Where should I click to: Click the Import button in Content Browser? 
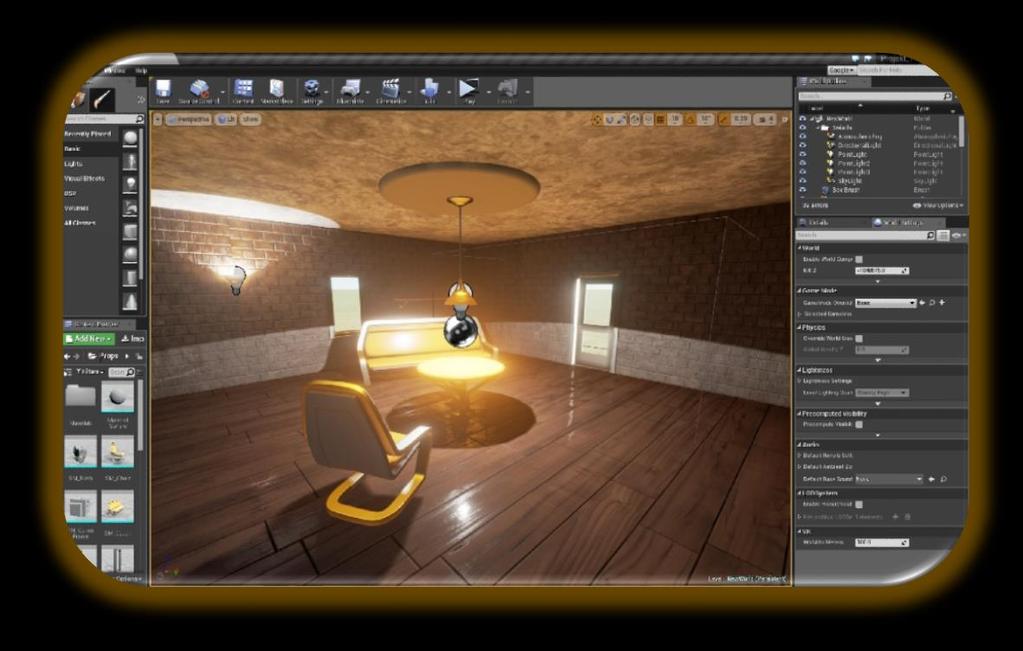tap(132, 339)
